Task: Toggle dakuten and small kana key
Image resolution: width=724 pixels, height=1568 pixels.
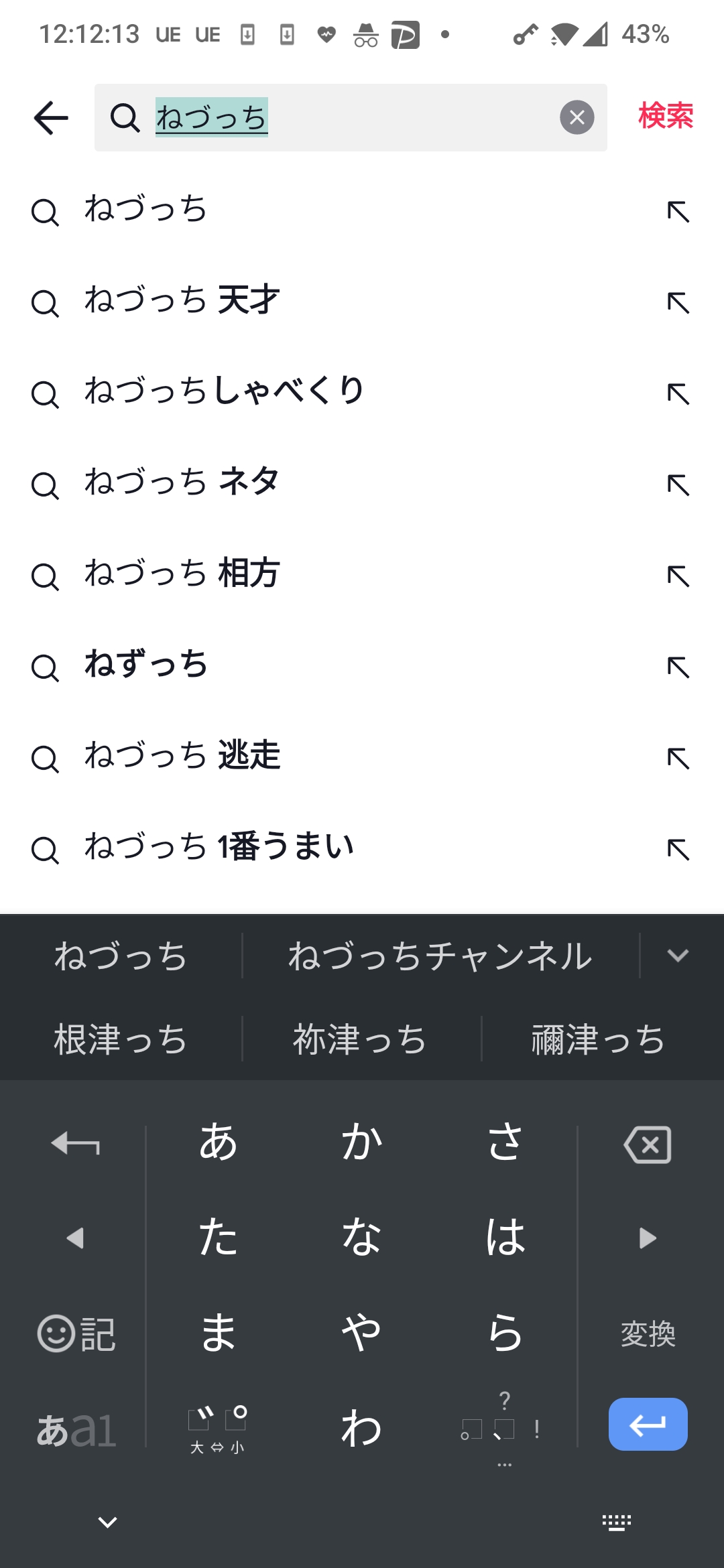Action: click(x=218, y=1427)
